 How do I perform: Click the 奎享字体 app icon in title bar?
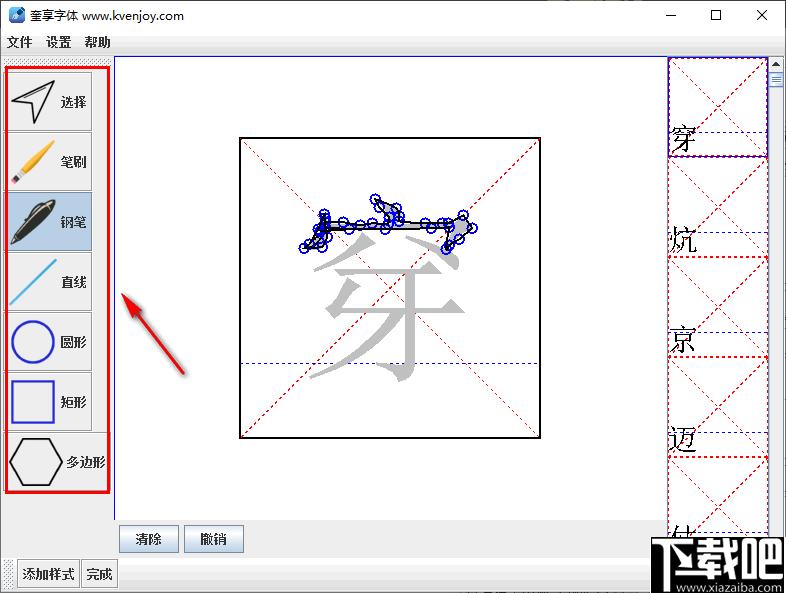point(17,15)
